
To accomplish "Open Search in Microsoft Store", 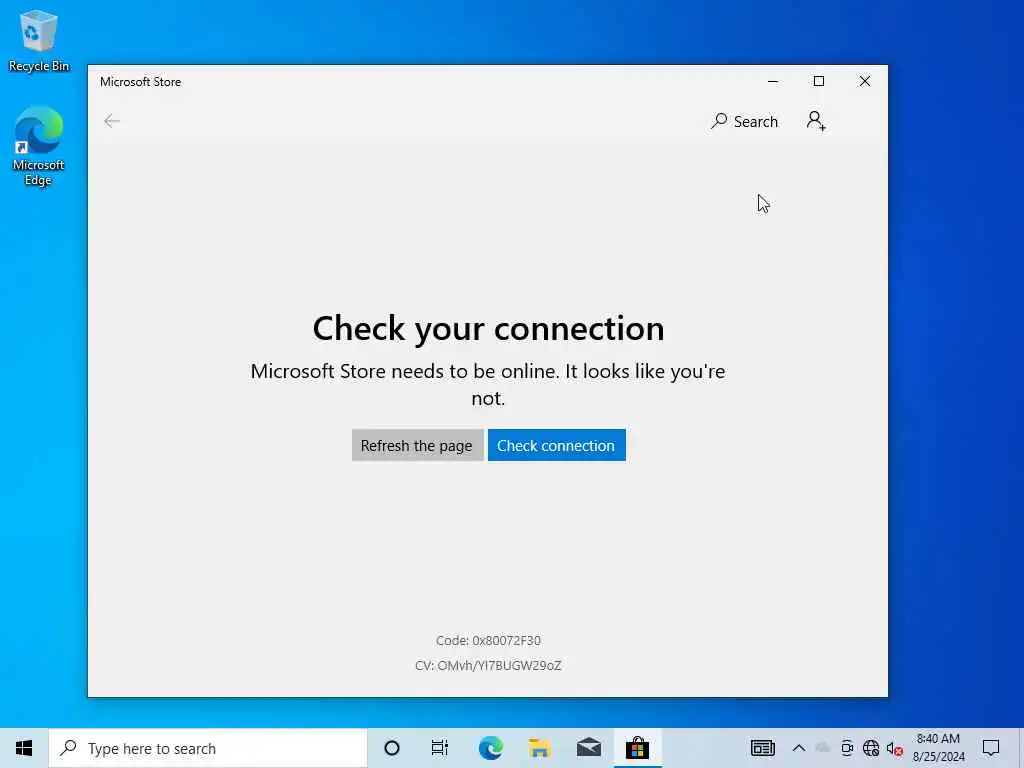I will pos(744,121).
